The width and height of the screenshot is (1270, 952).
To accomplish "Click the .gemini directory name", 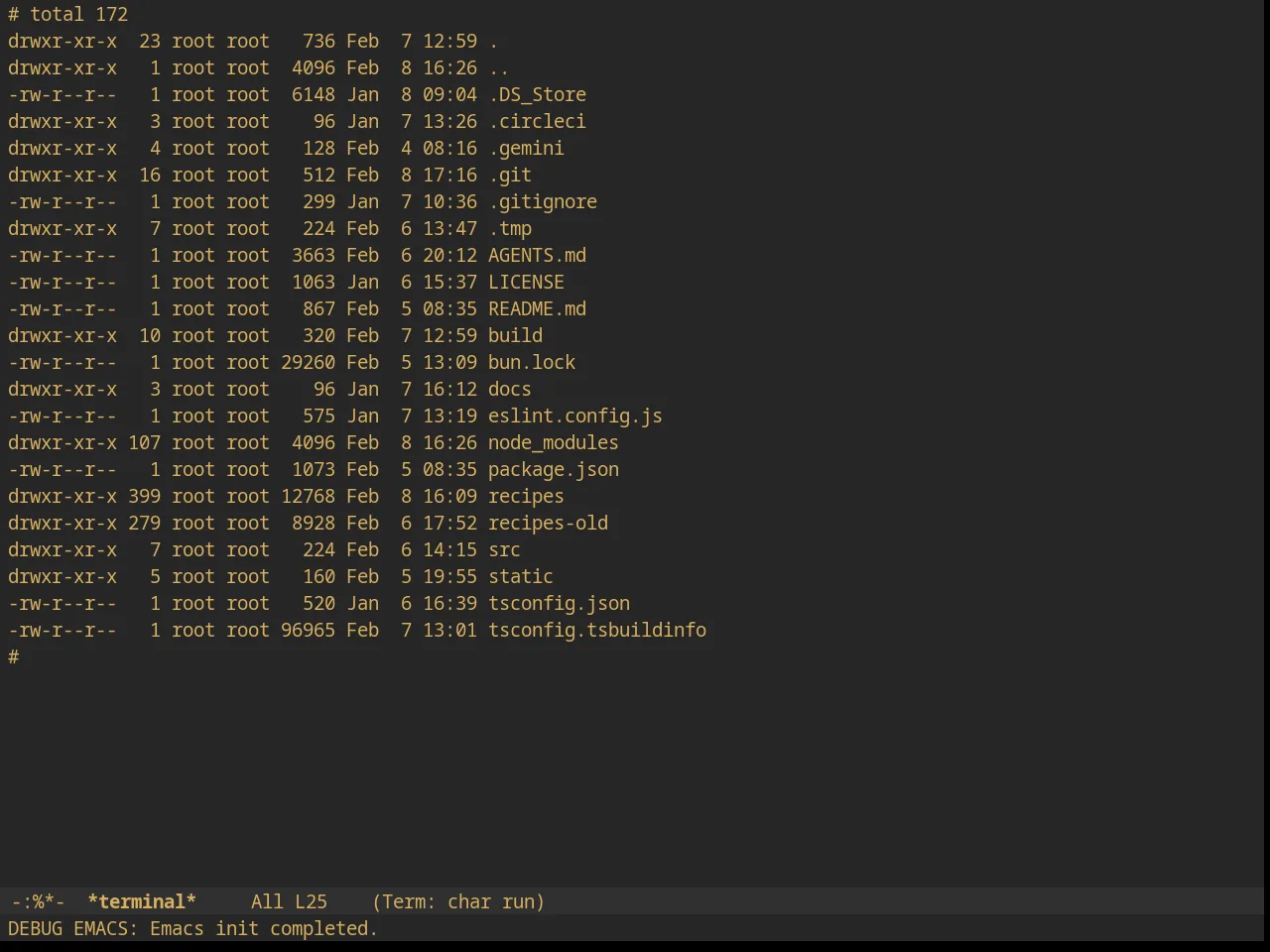I will pyautogui.click(x=526, y=148).
